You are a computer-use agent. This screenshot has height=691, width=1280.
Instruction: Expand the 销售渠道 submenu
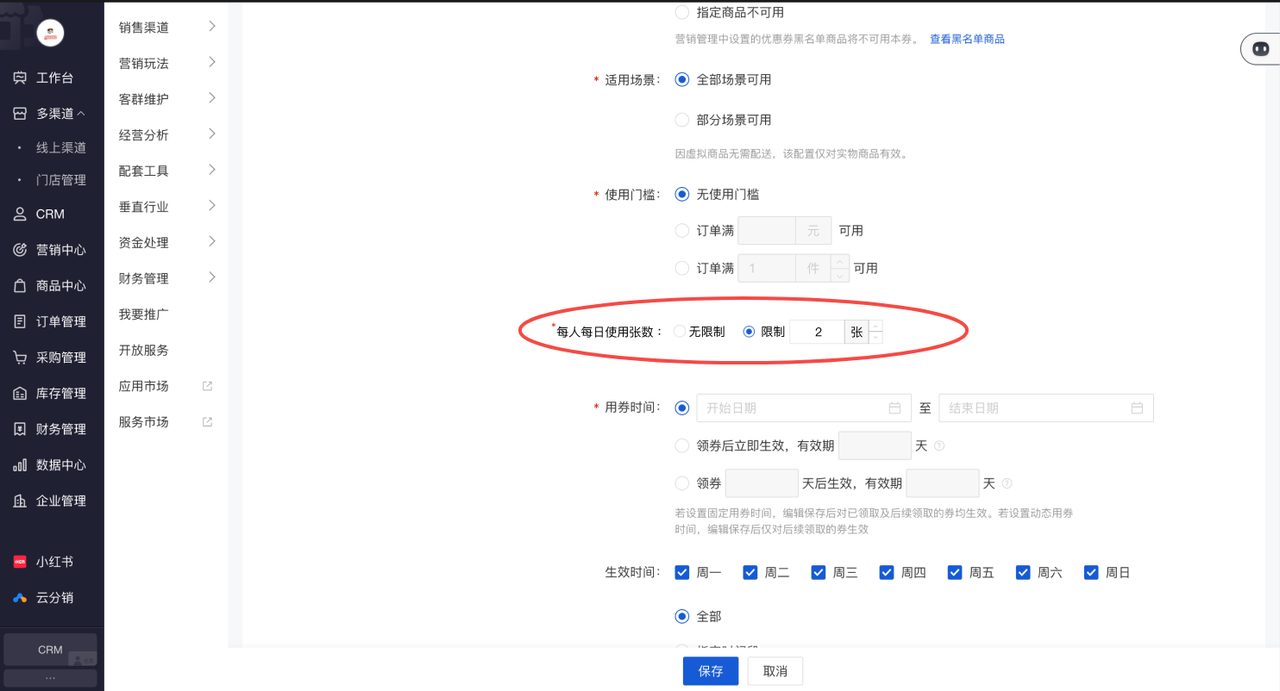(x=212, y=27)
